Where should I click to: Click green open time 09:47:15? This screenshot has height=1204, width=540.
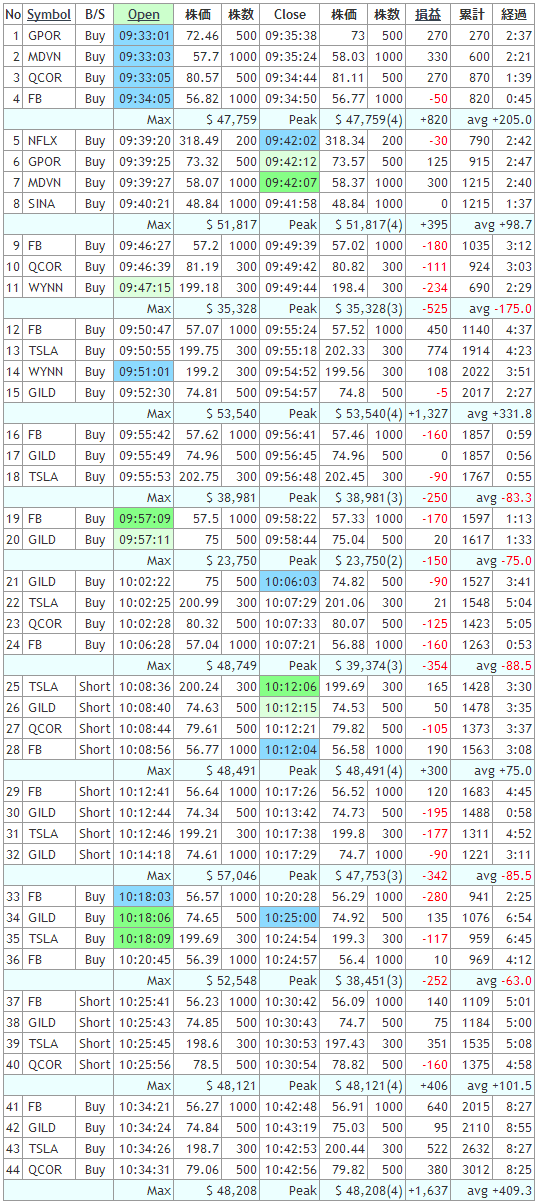(x=144, y=288)
